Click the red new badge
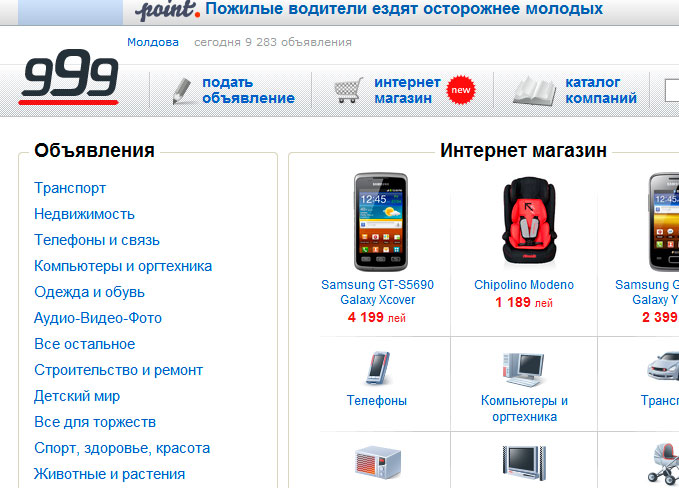 click(461, 90)
